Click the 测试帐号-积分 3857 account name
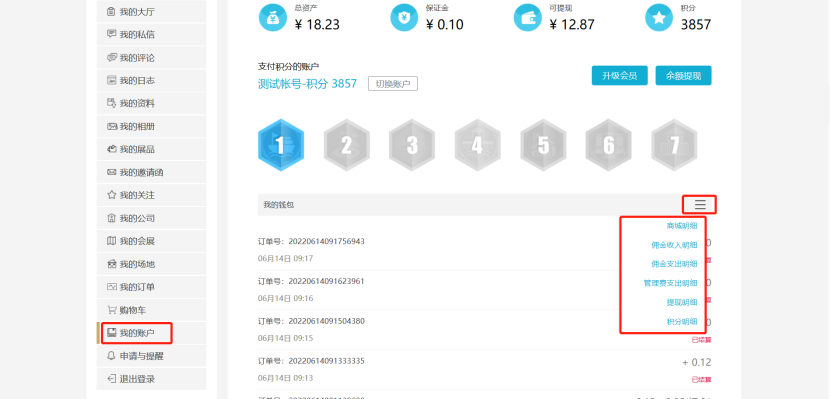 307,84
